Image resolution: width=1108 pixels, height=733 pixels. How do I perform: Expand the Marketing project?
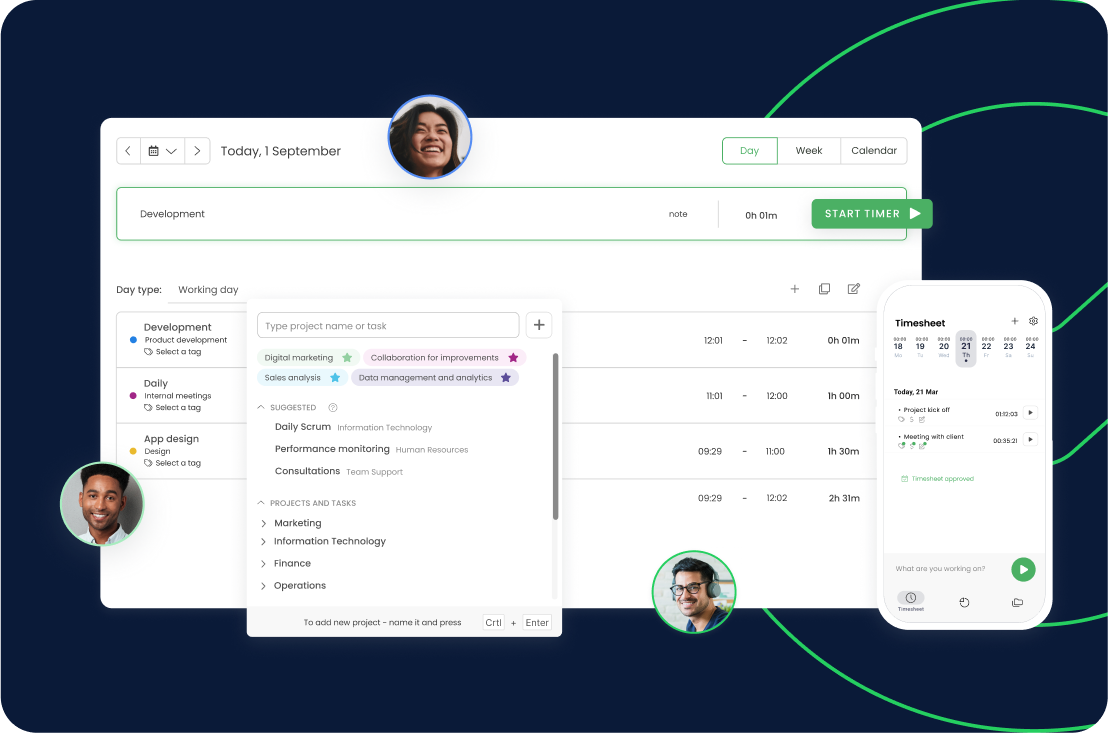263,523
